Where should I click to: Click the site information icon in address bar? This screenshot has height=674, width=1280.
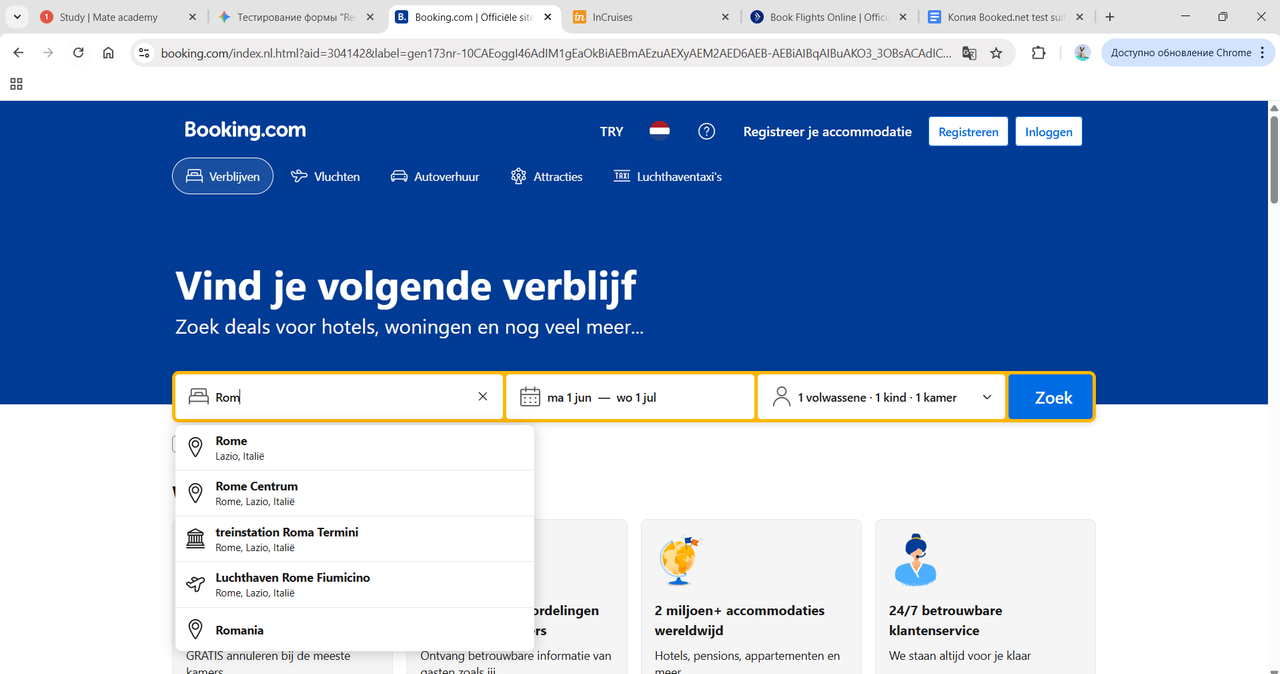point(144,53)
